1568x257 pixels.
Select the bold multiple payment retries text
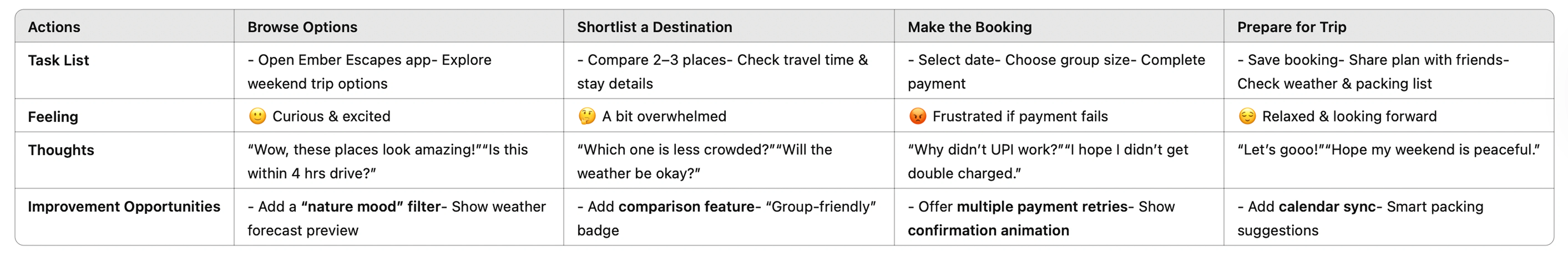1041,207
